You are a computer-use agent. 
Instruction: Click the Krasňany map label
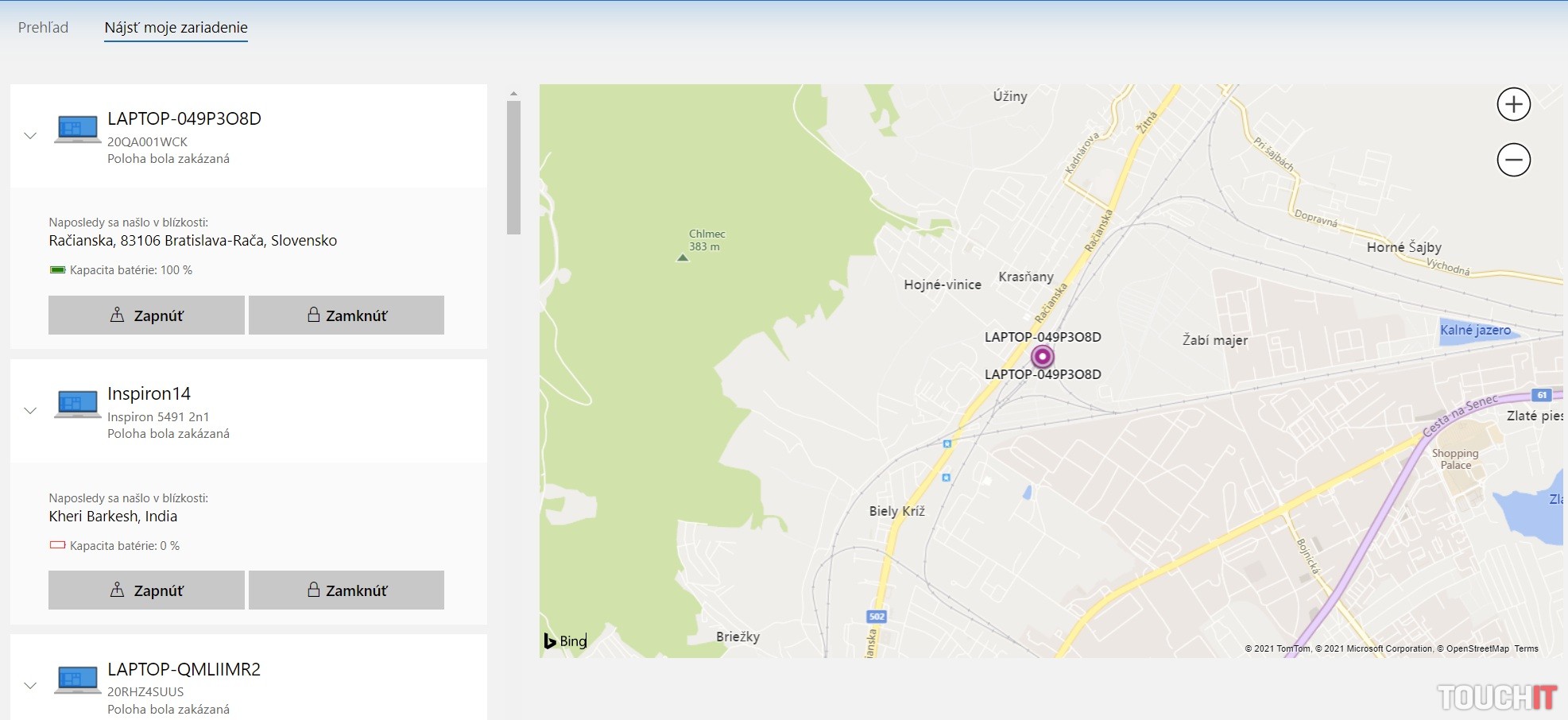1026,277
